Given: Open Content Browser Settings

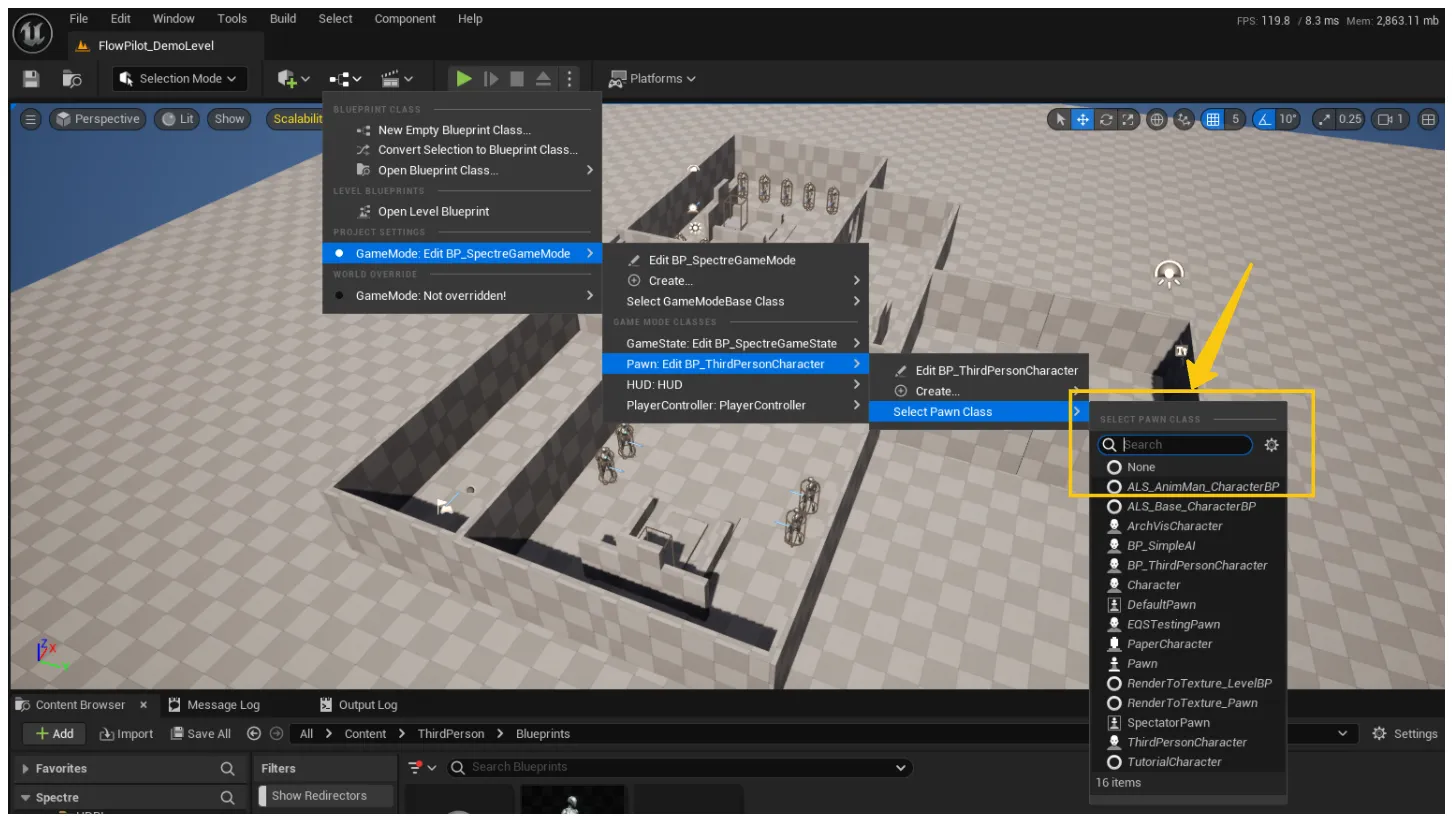Looking at the screenshot, I should pyautogui.click(x=1405, y=734).
